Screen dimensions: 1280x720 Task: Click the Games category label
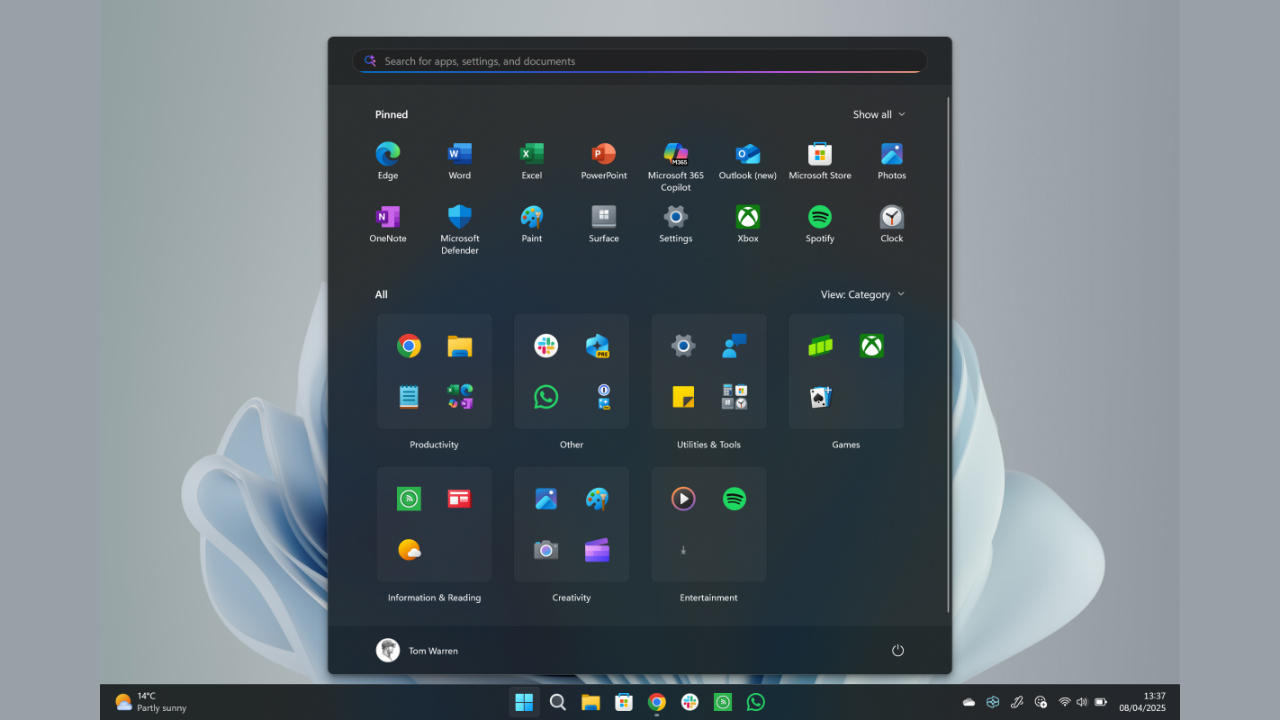pyautogui.click(x=846, y=445)
